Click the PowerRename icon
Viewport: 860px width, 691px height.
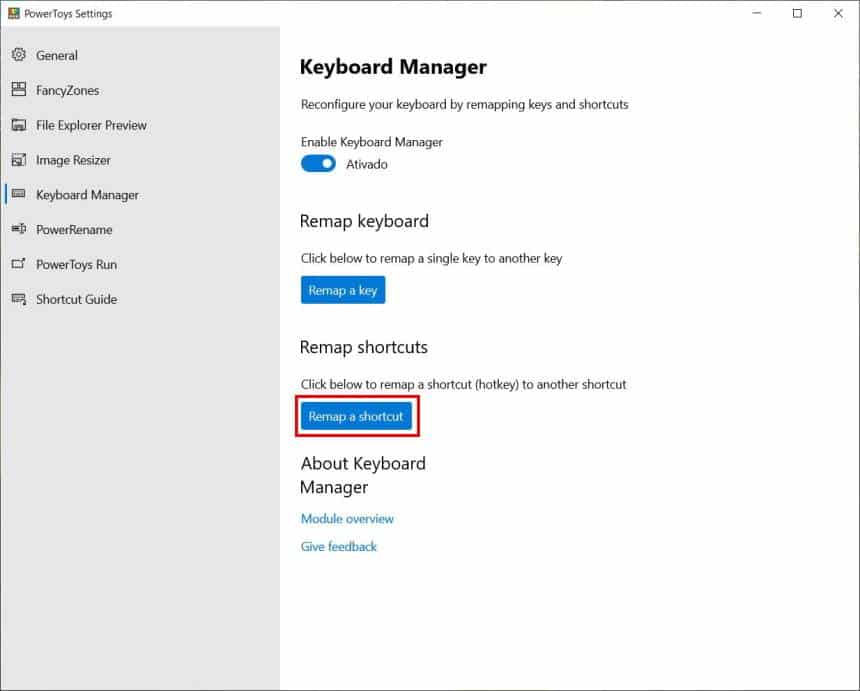click(19, 229)
